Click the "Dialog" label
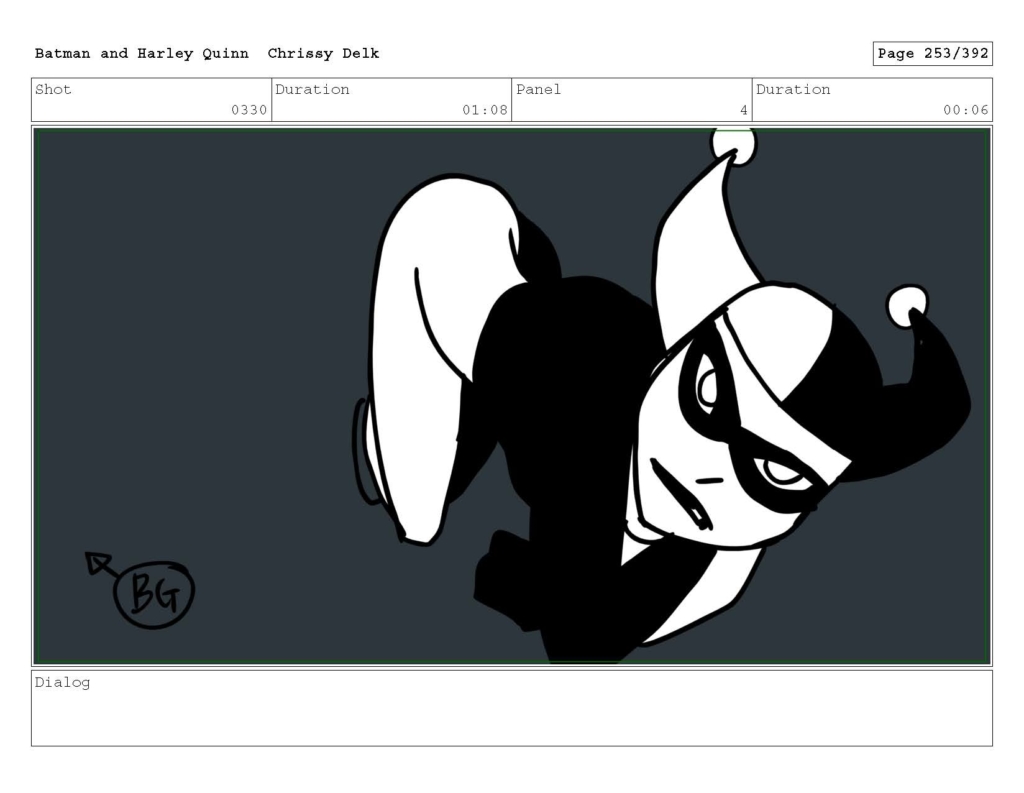 pos(63,683)
